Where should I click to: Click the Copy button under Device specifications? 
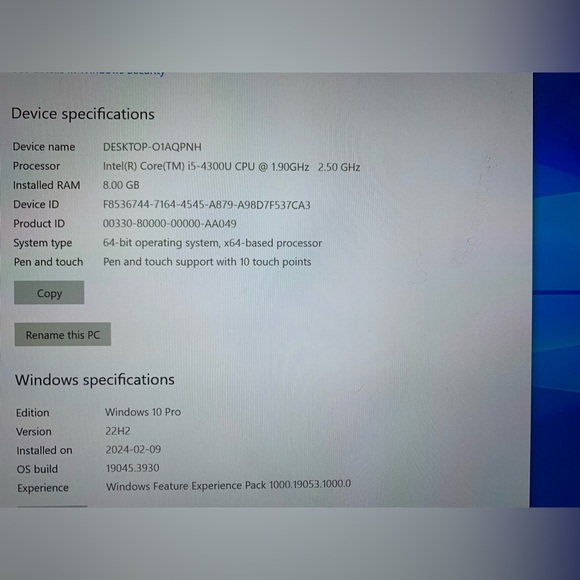pos(49,293)
